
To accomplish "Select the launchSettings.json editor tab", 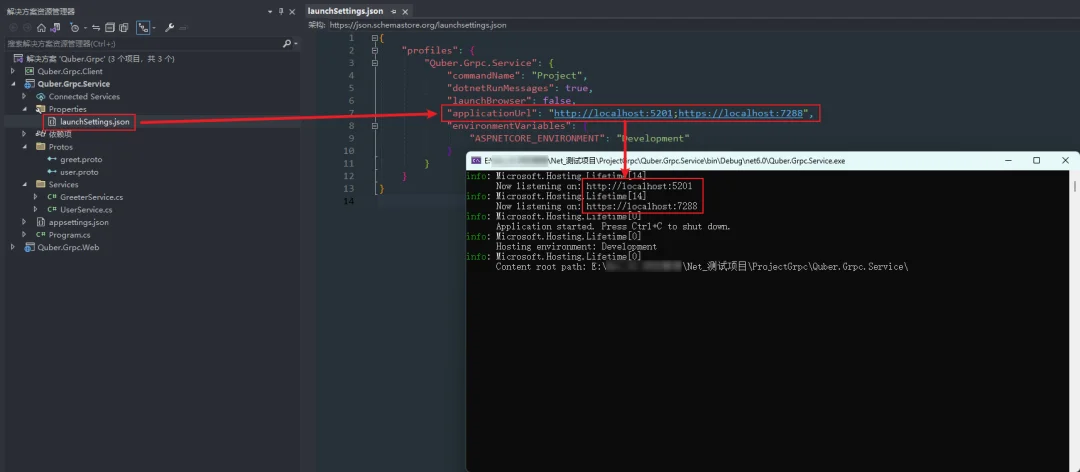I will point(345,12).
